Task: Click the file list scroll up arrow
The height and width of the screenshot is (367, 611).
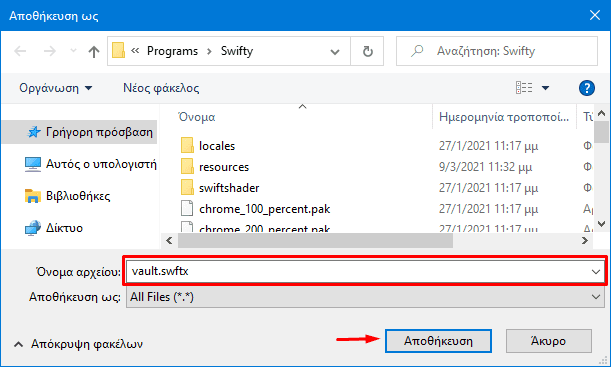Action: click(x=601, y=113)
